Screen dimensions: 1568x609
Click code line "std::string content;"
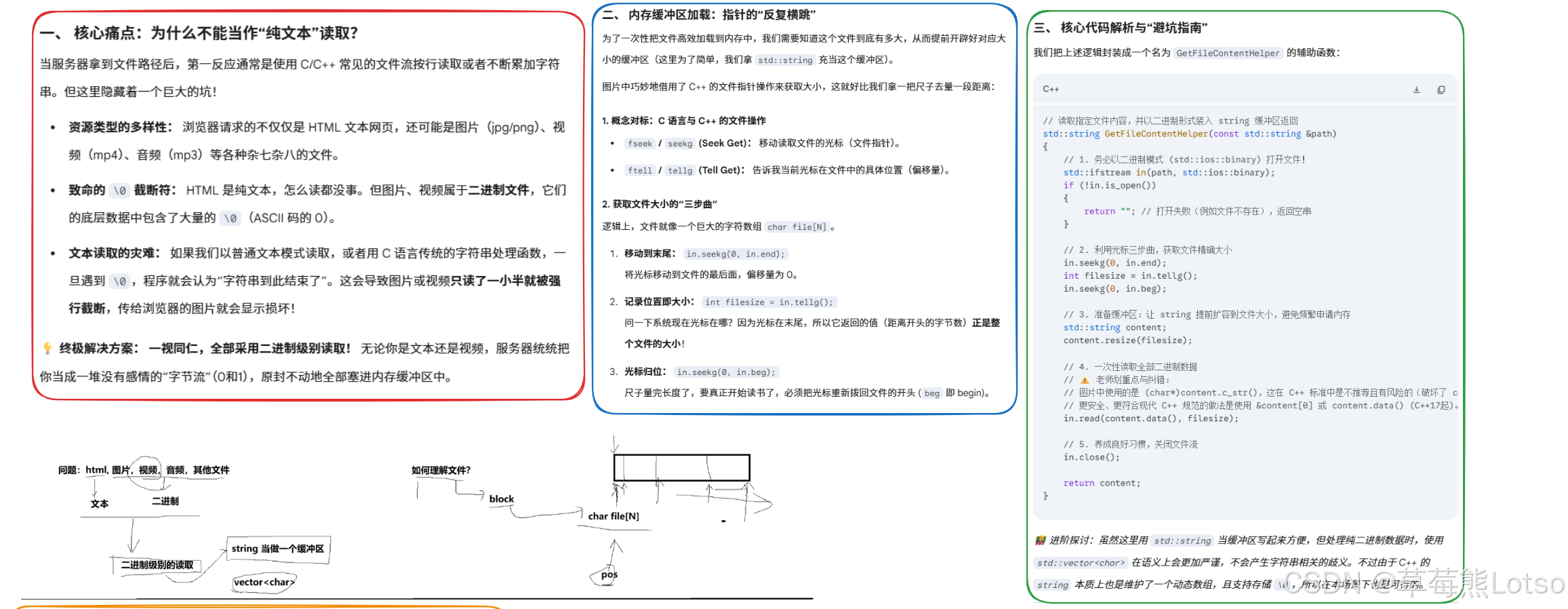click(x=1114, y=328)
